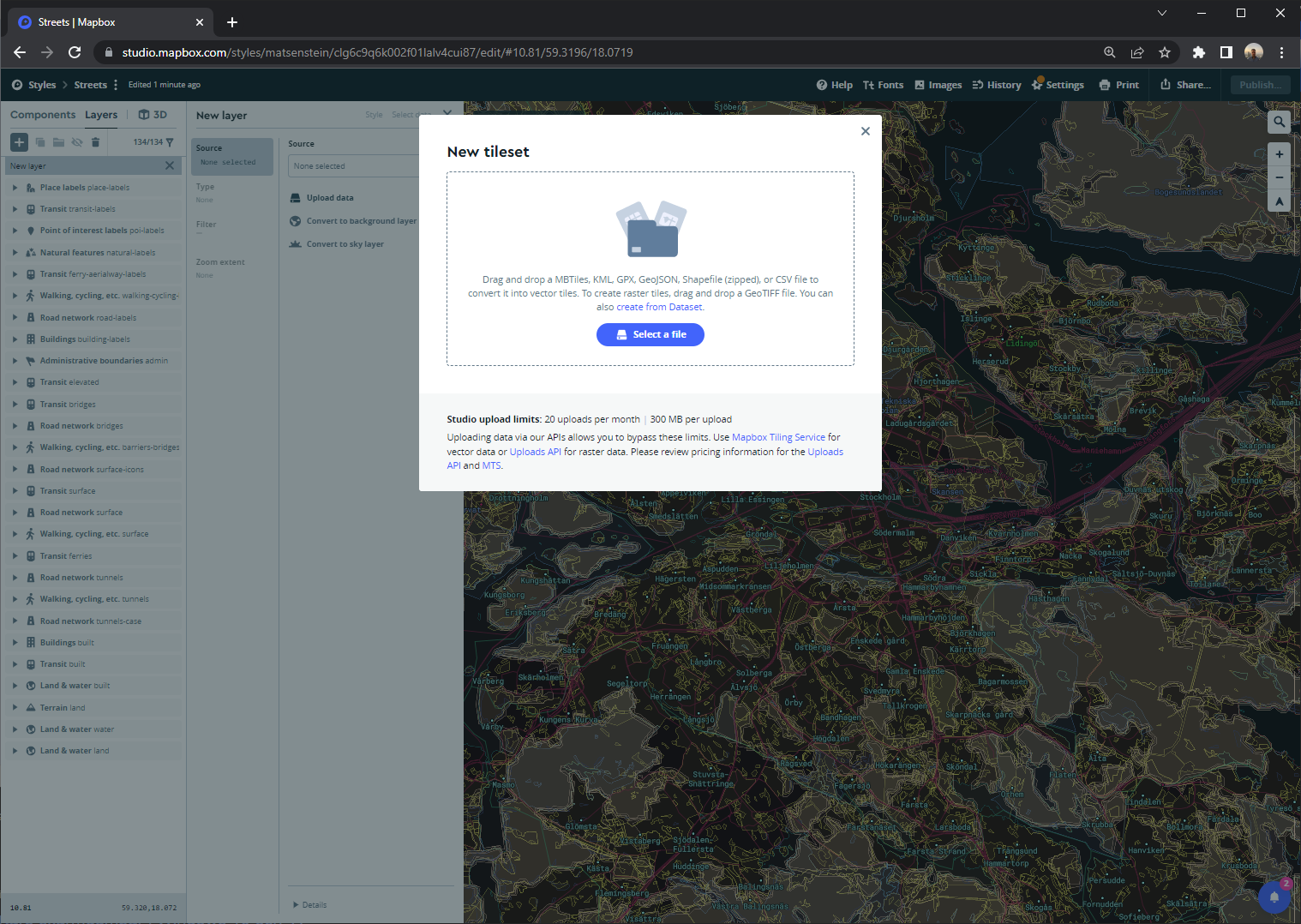The image size is (1301, 924).
Task: Click Convert to sky layer
Action: tap(337, 244)
